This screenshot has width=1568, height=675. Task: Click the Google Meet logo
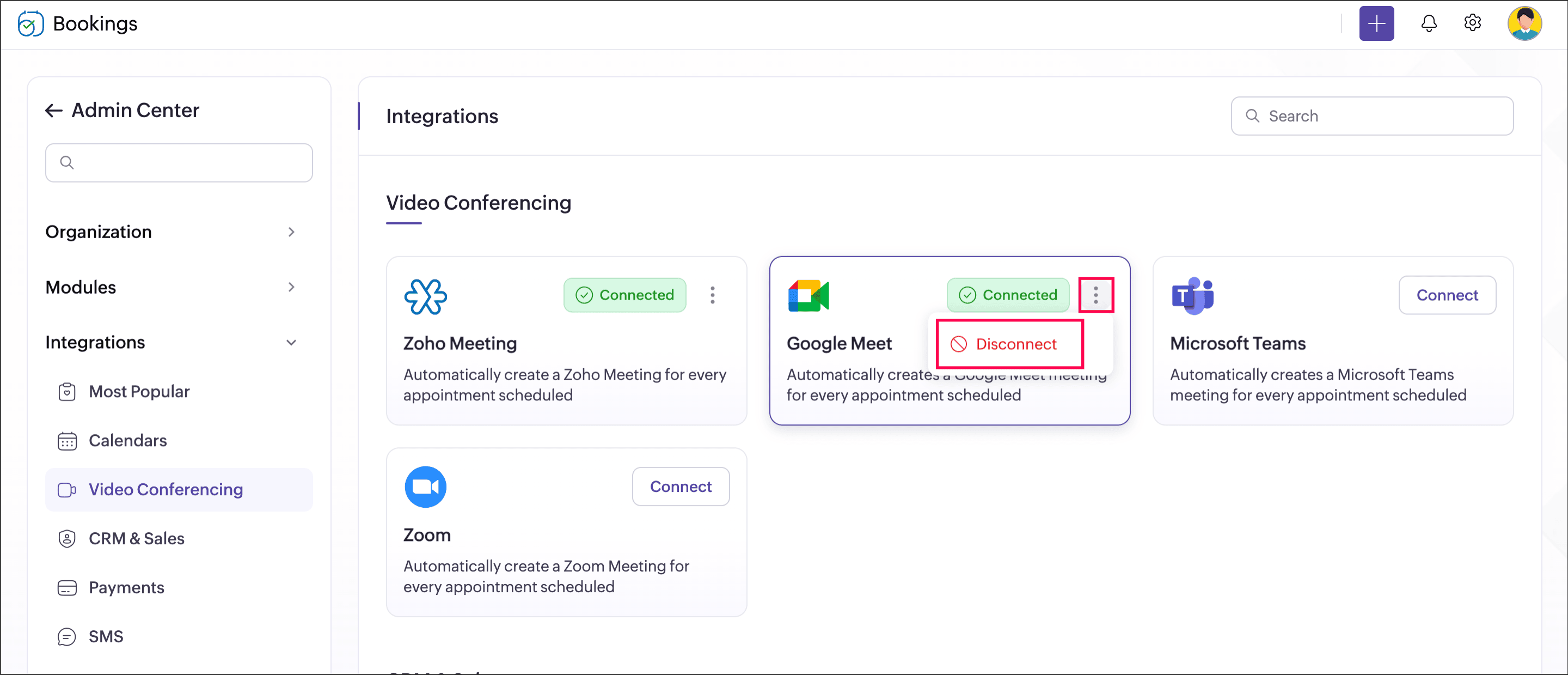[808, 296]
